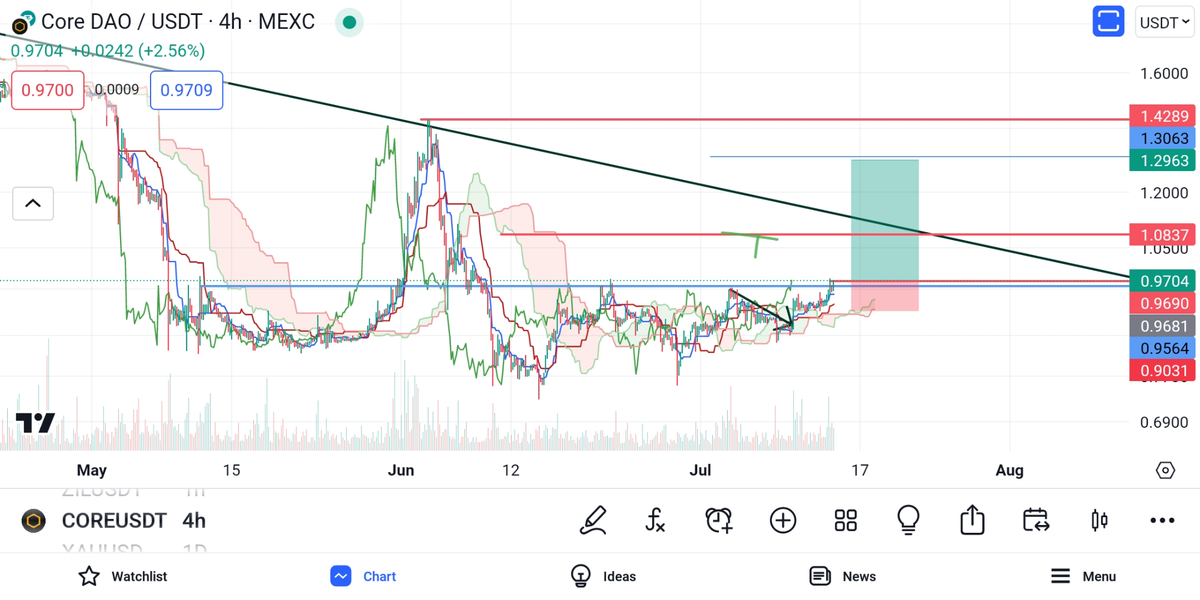The image size is (1200, 600).
Task: Toggle the green market status dot
Action: 349,22
